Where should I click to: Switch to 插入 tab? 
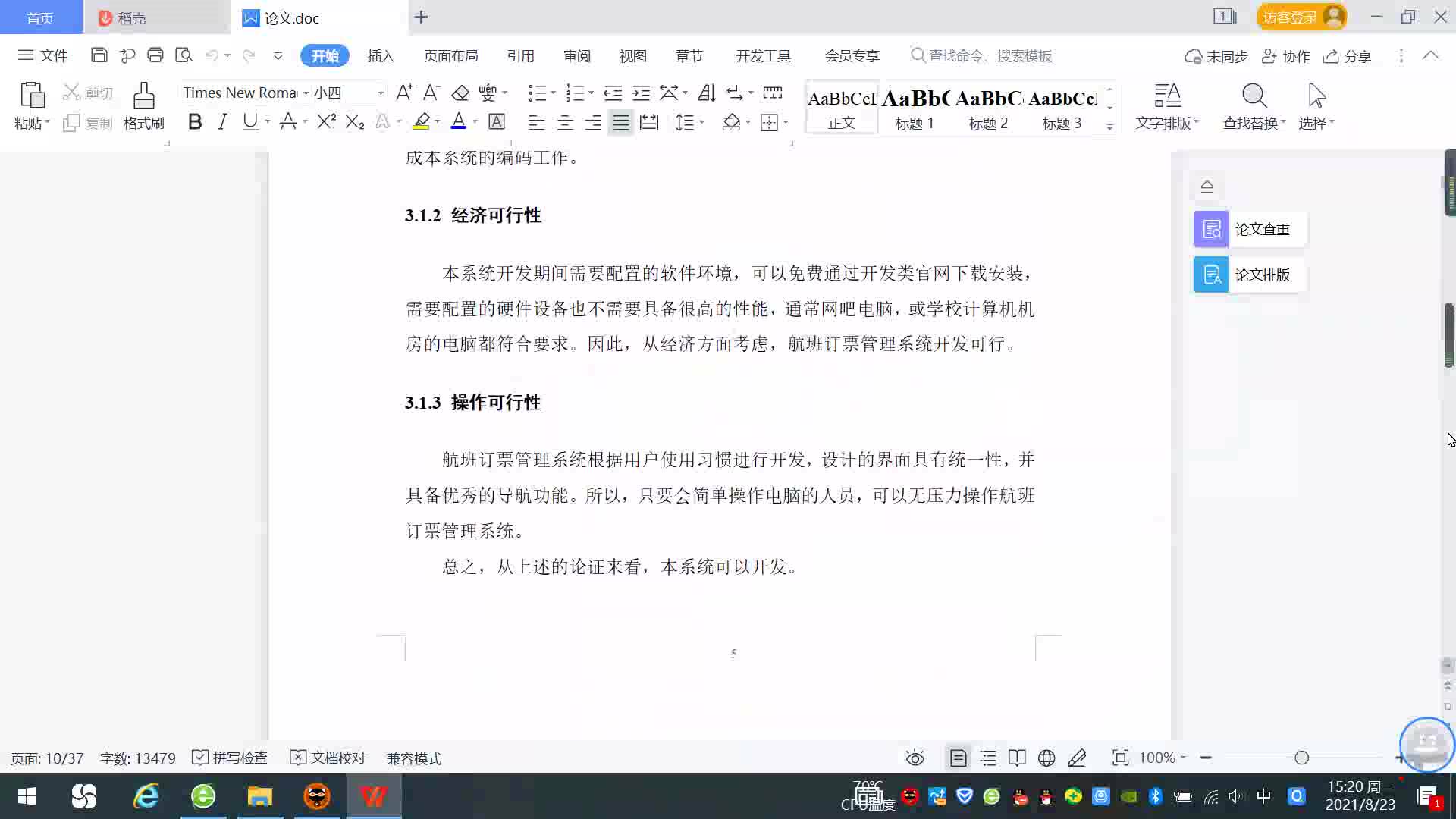381,55
